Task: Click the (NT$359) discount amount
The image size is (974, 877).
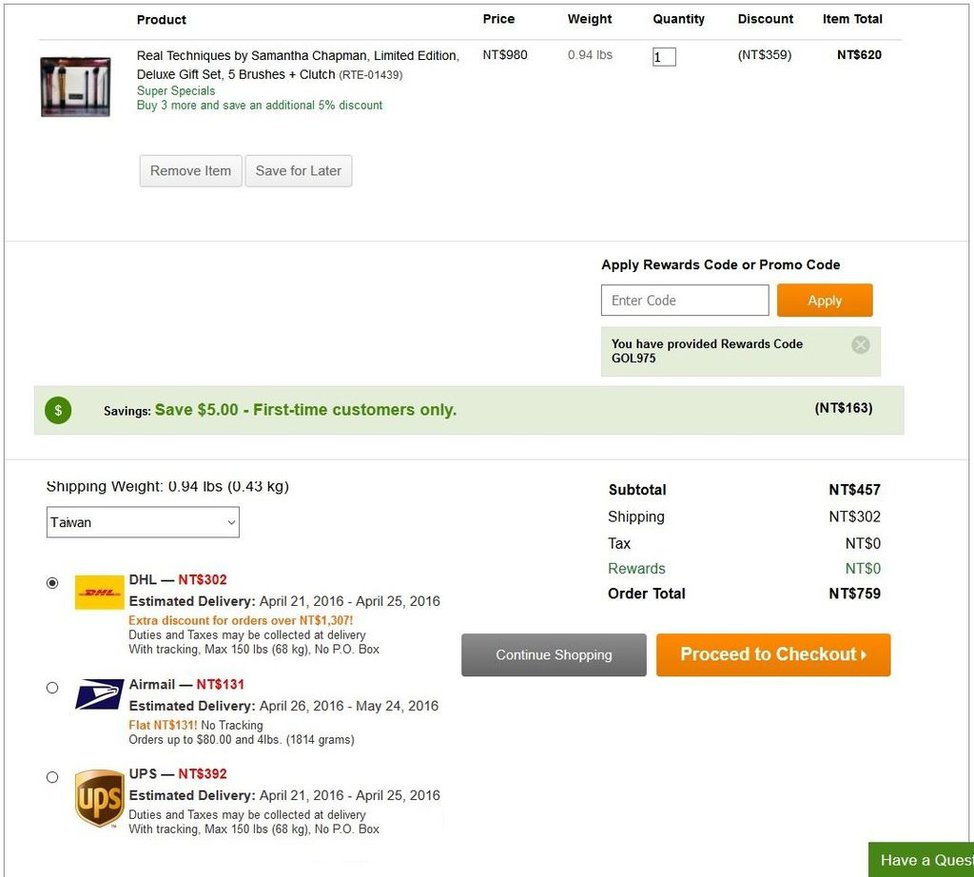Action: (x=765, y=55)
